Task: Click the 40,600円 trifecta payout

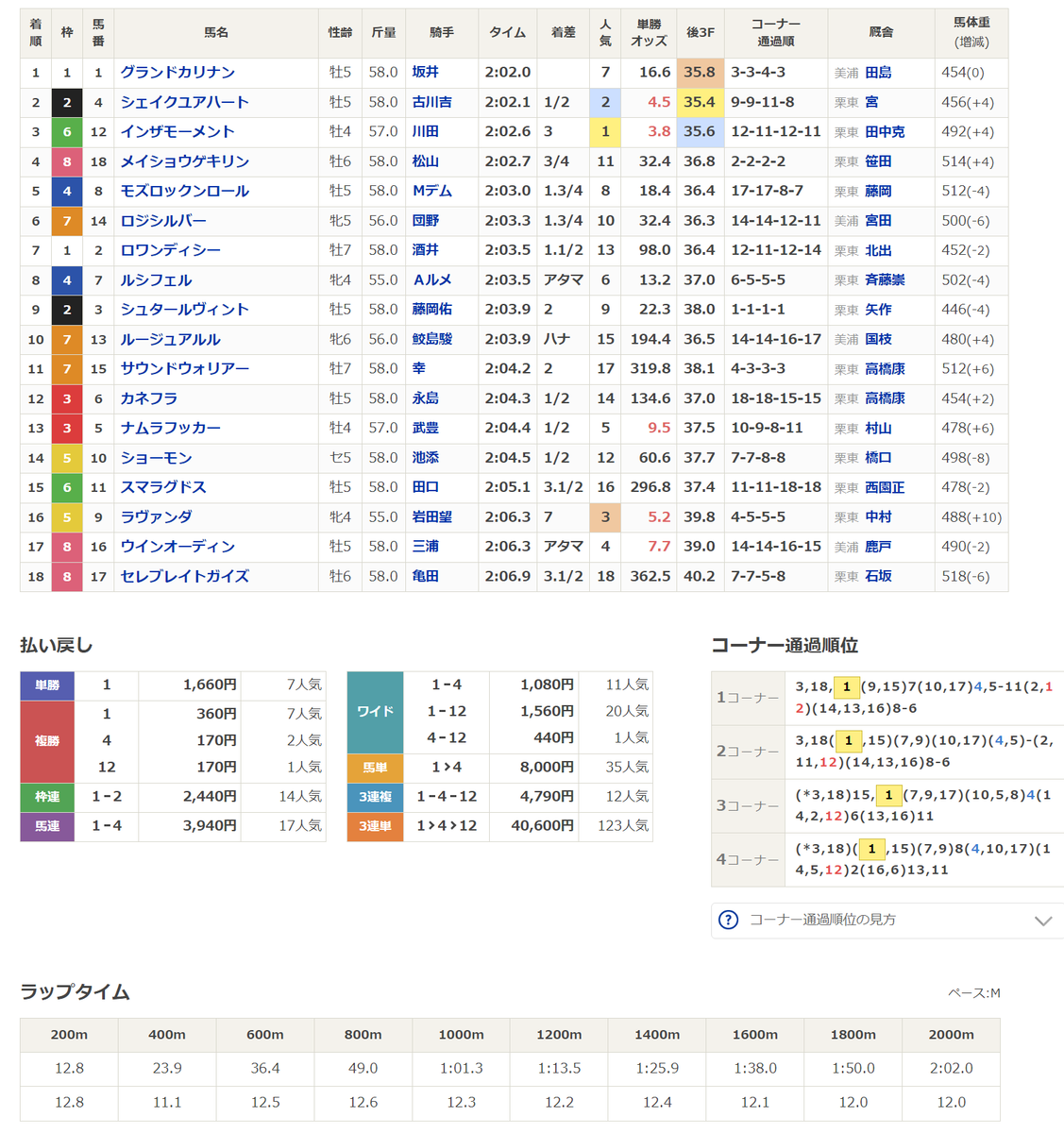Action: click(x=543, y=826)
